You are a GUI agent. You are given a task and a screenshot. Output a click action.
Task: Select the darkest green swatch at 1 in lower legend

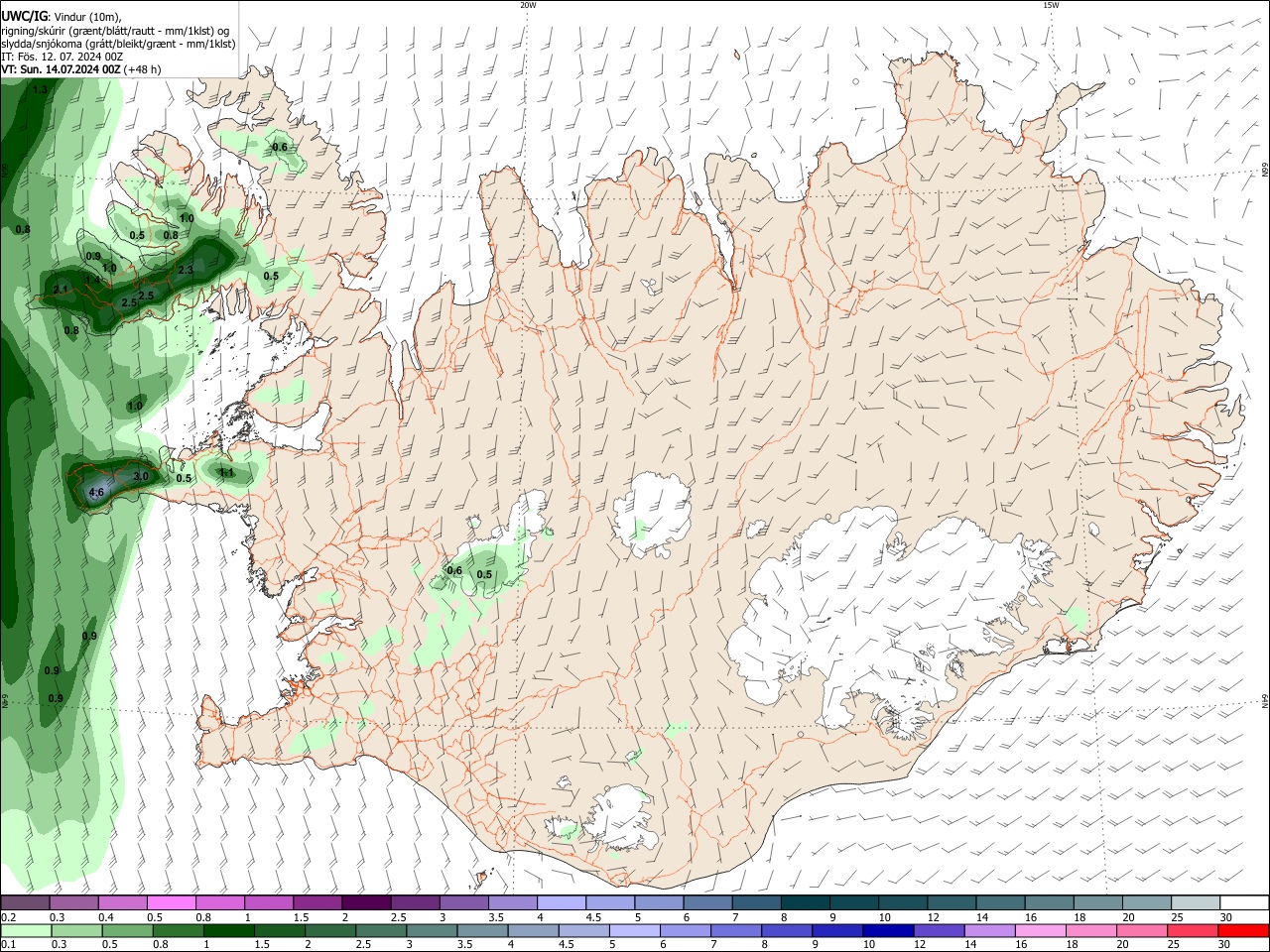click(x=228, y=930)
